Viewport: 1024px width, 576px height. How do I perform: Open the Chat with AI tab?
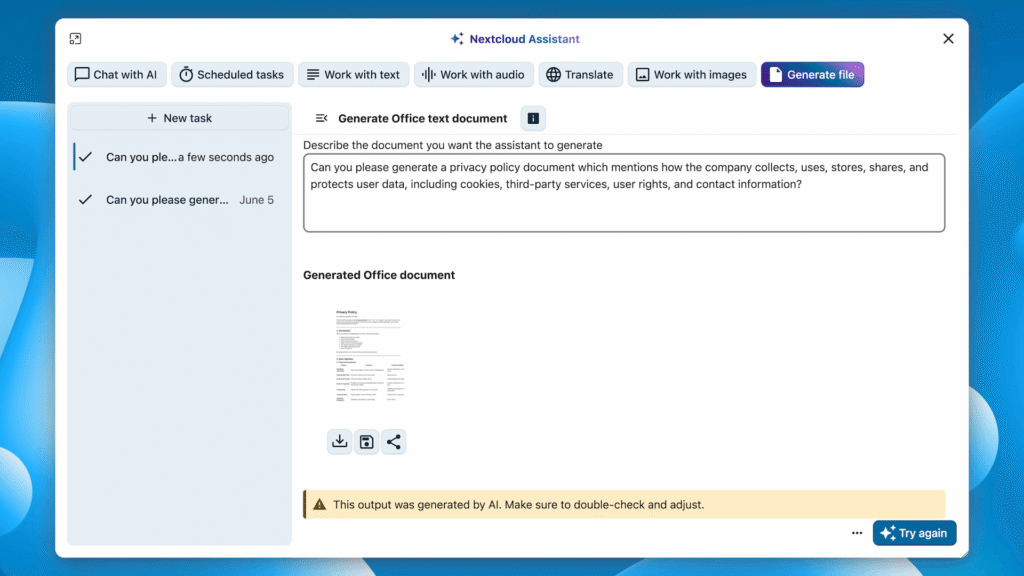116,74
